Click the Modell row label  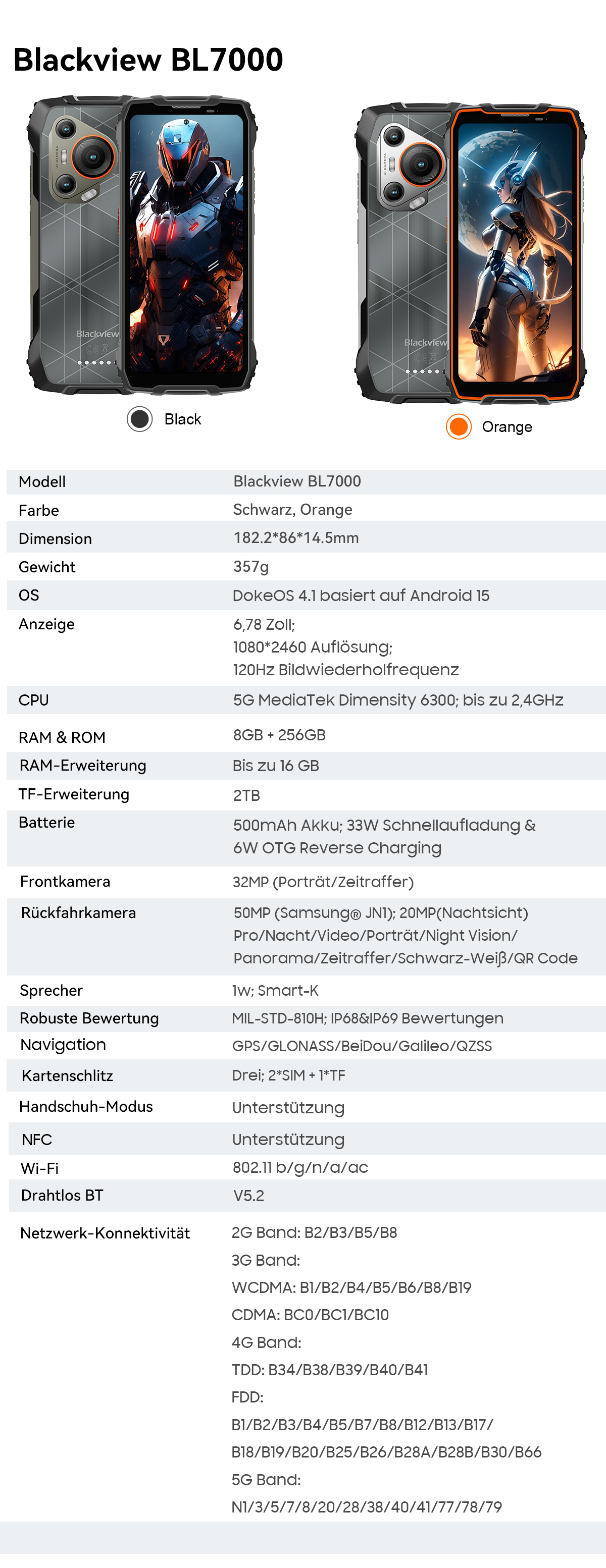pos(42,482)
